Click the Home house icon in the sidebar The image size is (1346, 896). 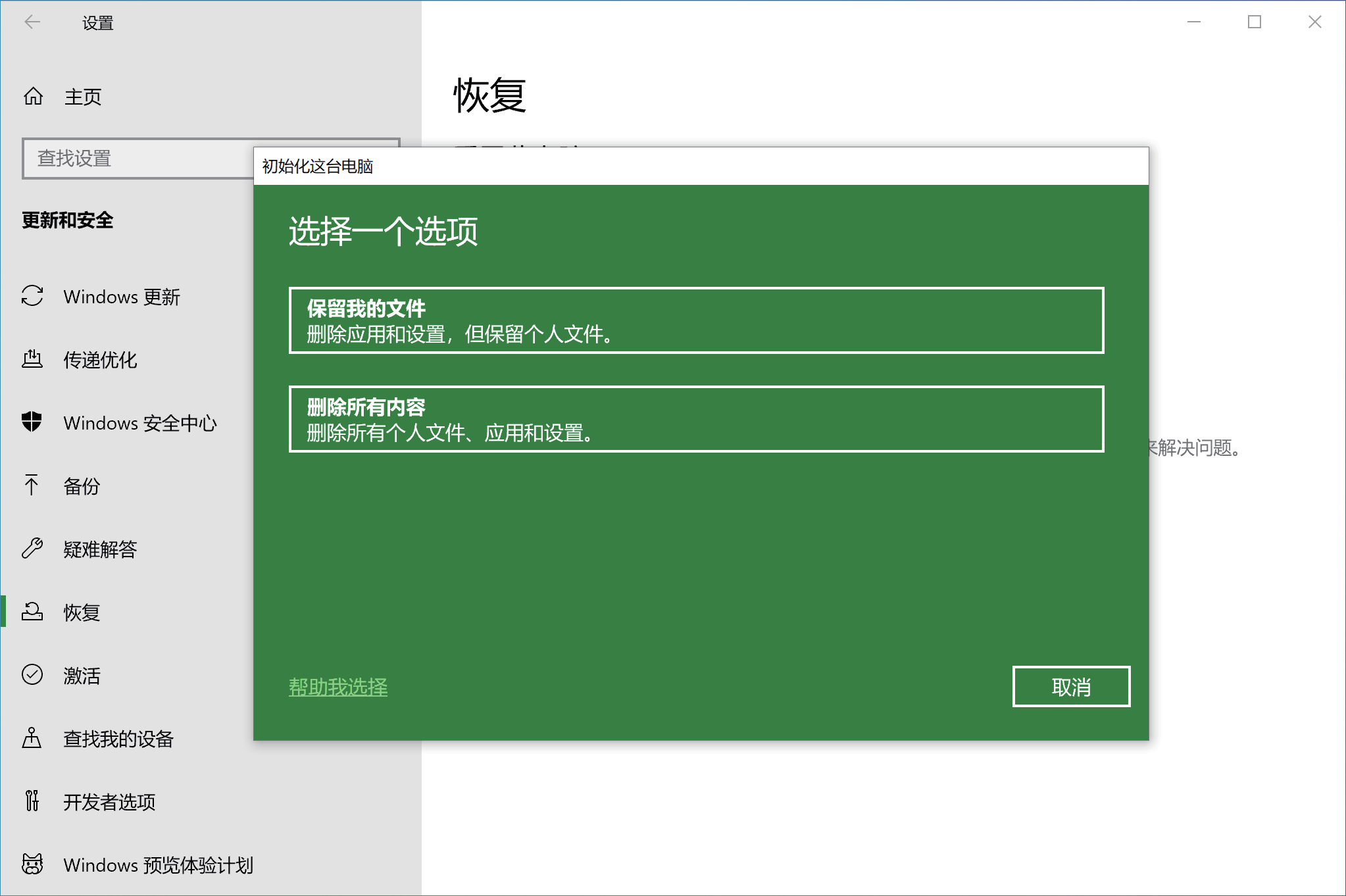click(x=33, y=97)
